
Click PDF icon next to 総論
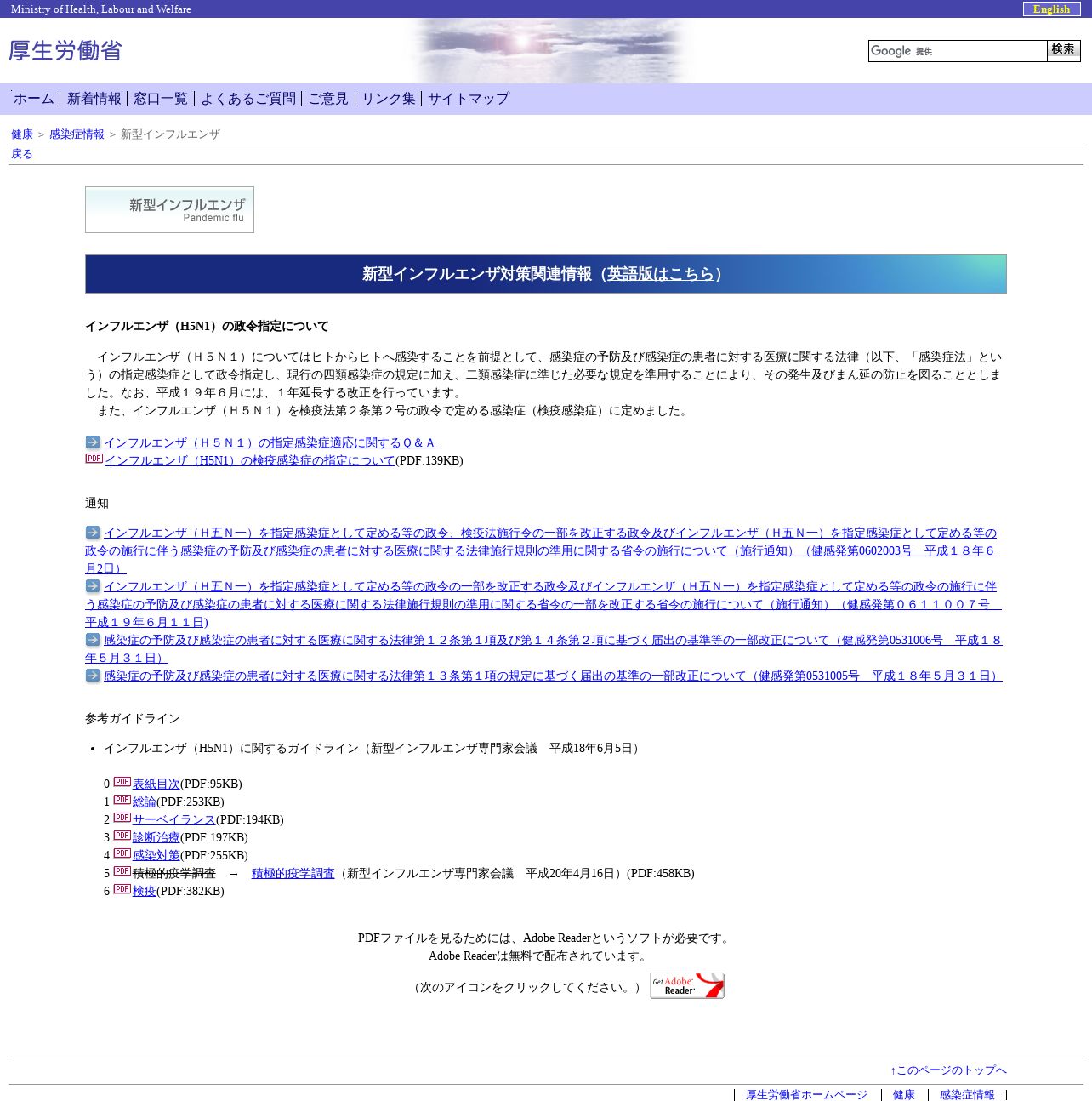coord(122,800)
